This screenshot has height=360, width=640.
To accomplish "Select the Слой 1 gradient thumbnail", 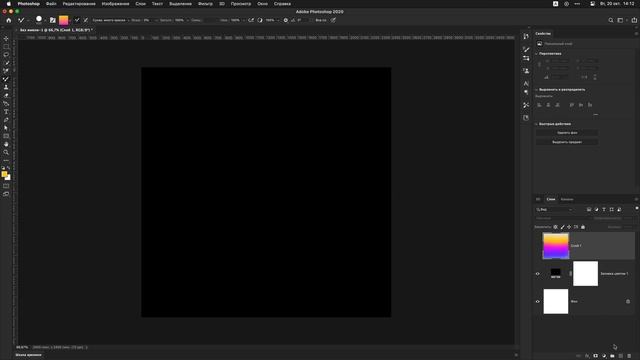I will pyautogui.click(x=556, y=246).
